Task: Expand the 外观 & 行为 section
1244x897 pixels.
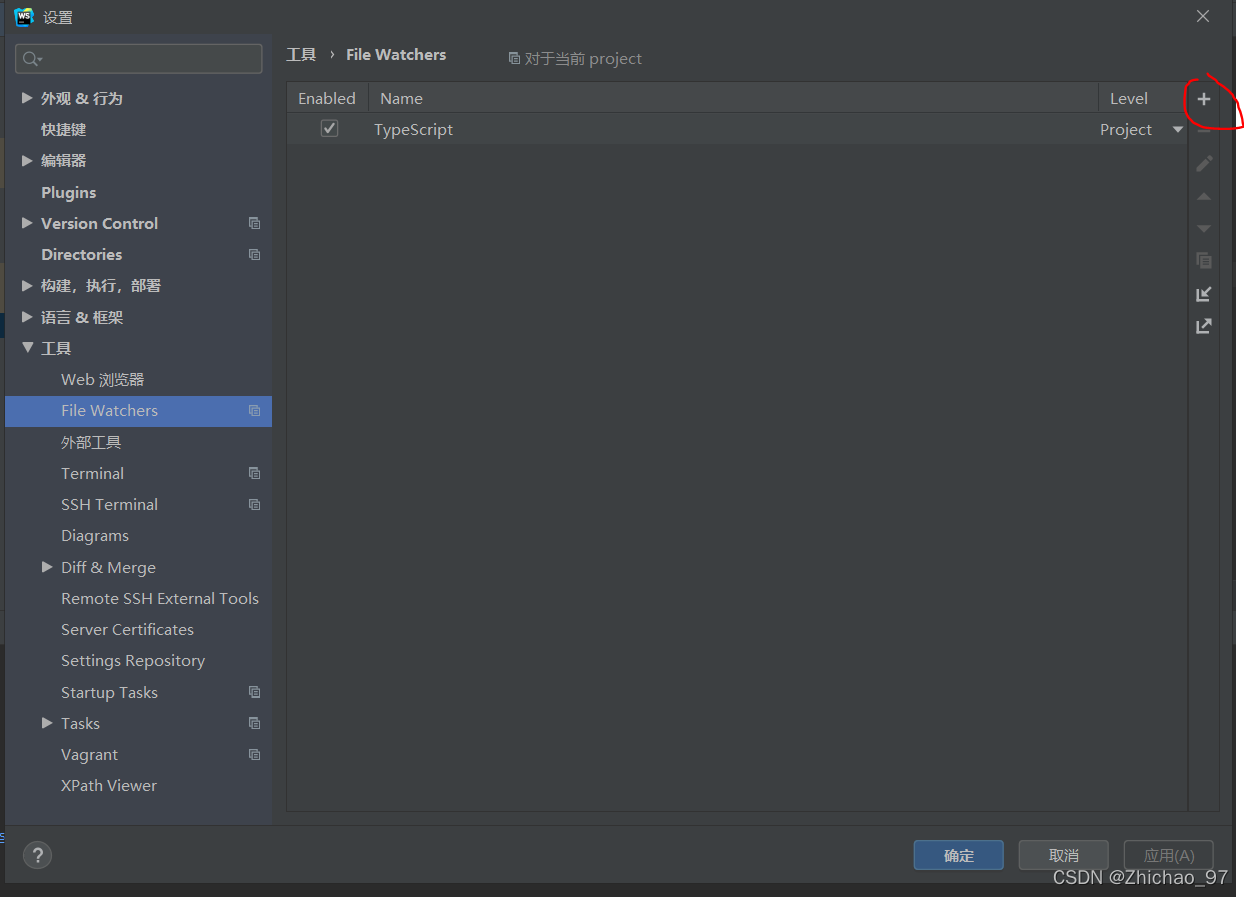Action: [27, 97]
